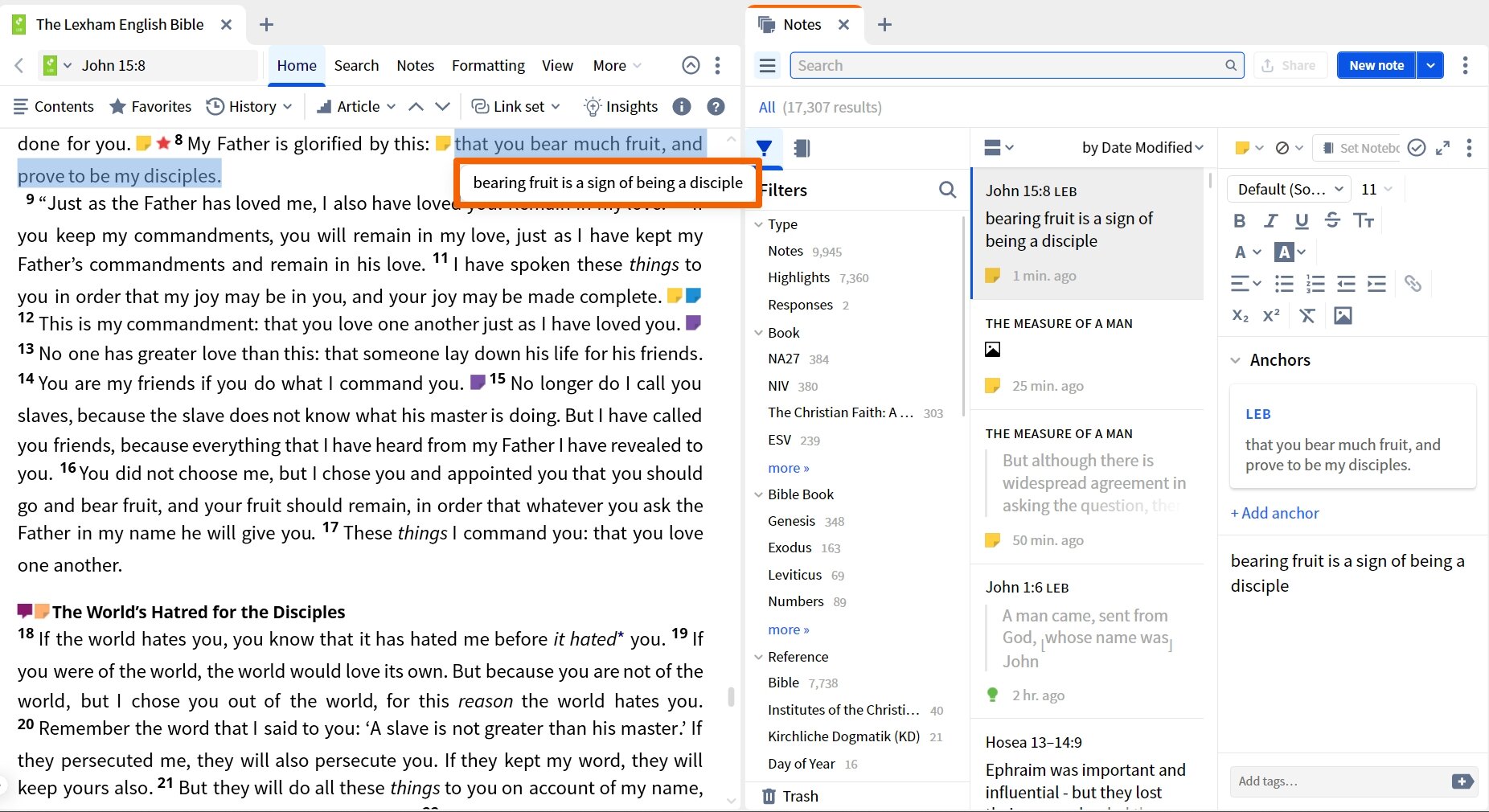The image size is (1489, 812).
Task: Insert a numbered list
Action: click(1315, 283)
